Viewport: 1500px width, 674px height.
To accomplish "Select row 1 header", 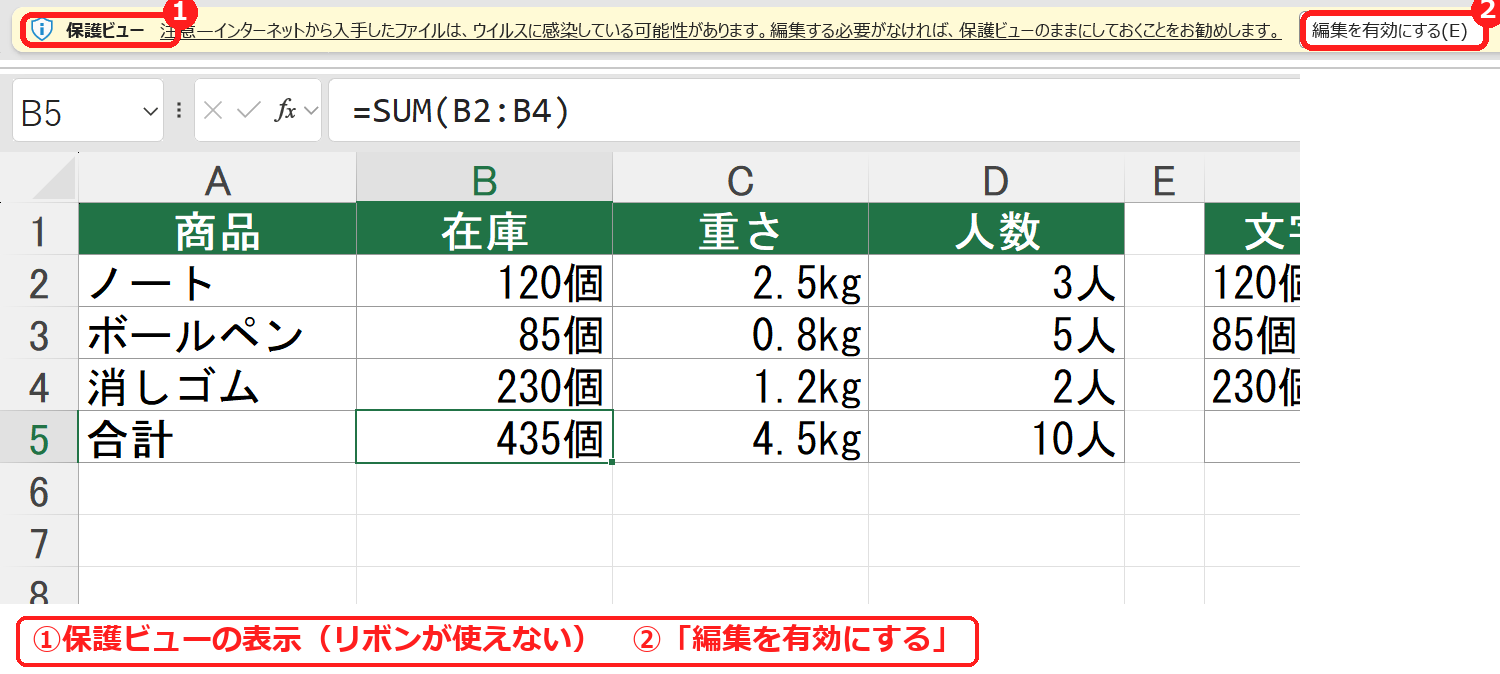I will pyautogui.click(x=39, y=229).
